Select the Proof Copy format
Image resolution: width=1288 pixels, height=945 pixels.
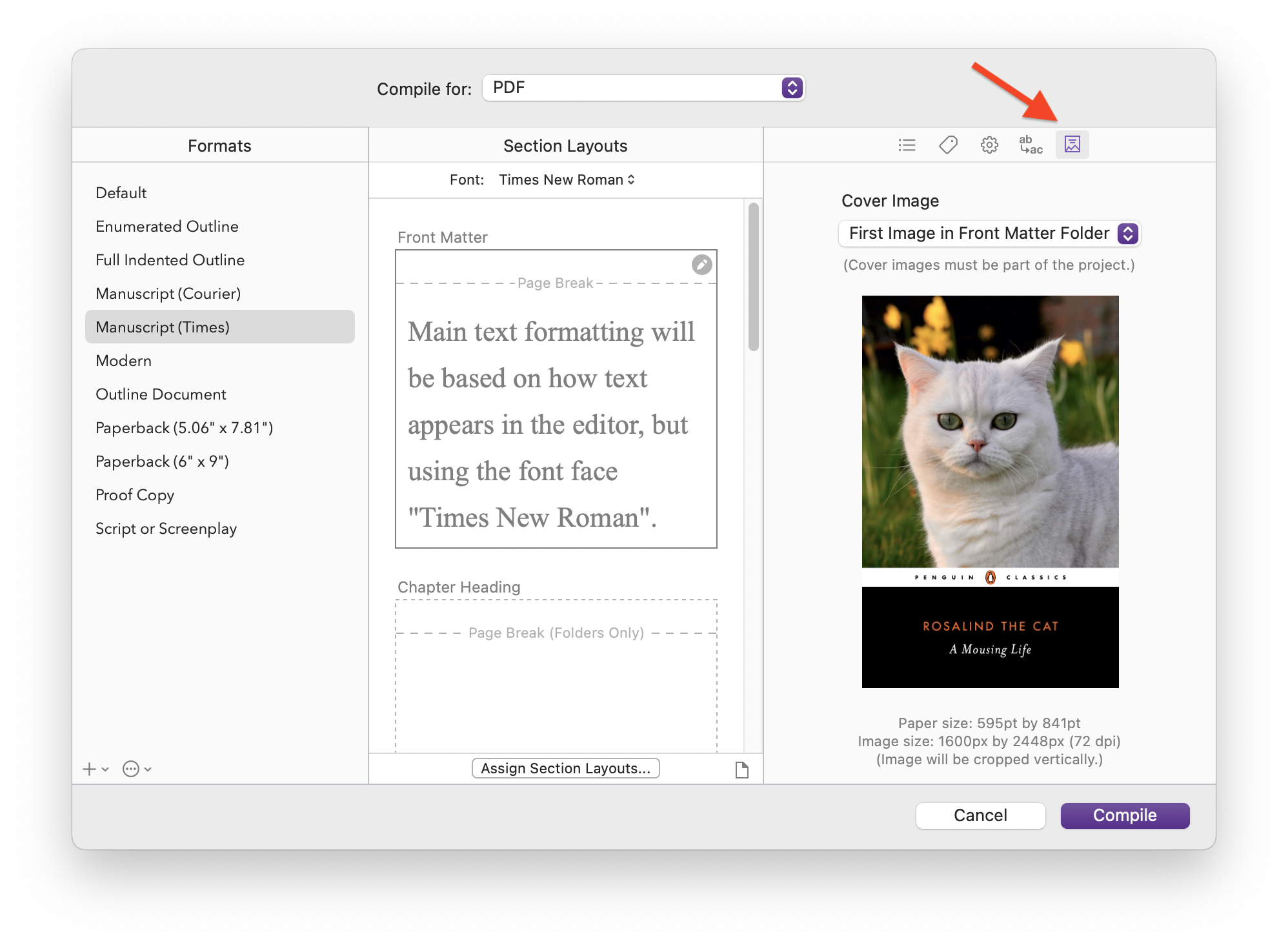point(135,495)
